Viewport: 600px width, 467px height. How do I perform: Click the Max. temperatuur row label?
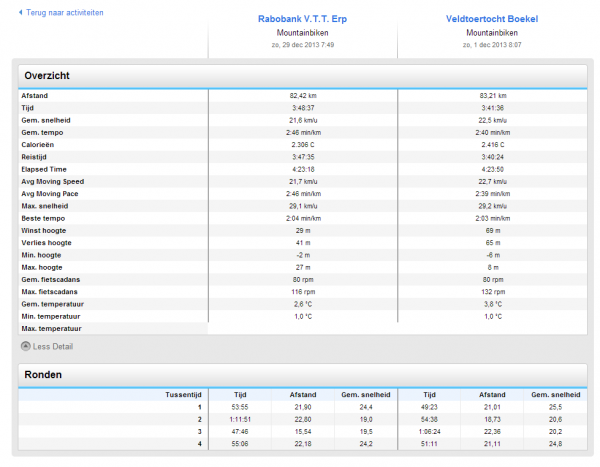pyautogui.click(x=52, y=328)
